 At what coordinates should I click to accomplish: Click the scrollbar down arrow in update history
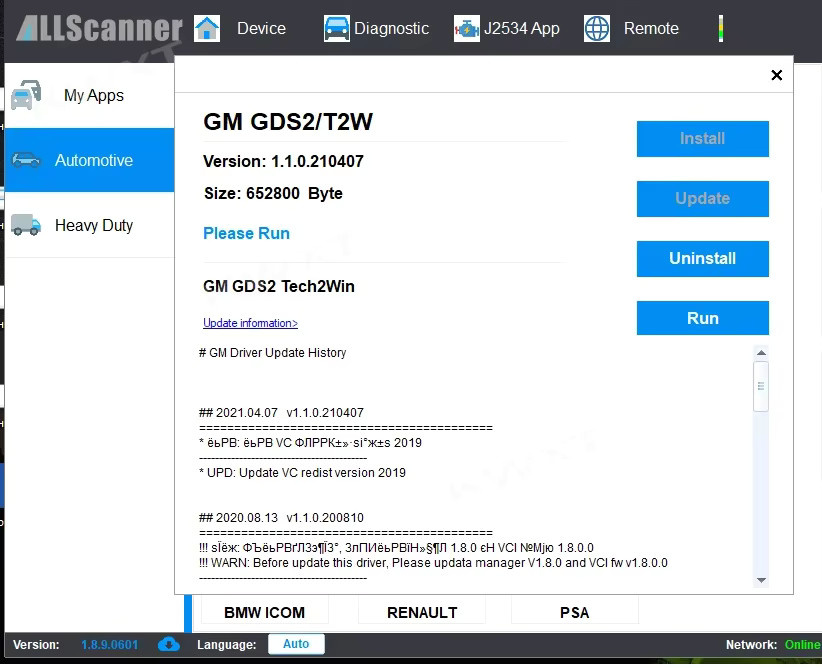coord(762,580)
